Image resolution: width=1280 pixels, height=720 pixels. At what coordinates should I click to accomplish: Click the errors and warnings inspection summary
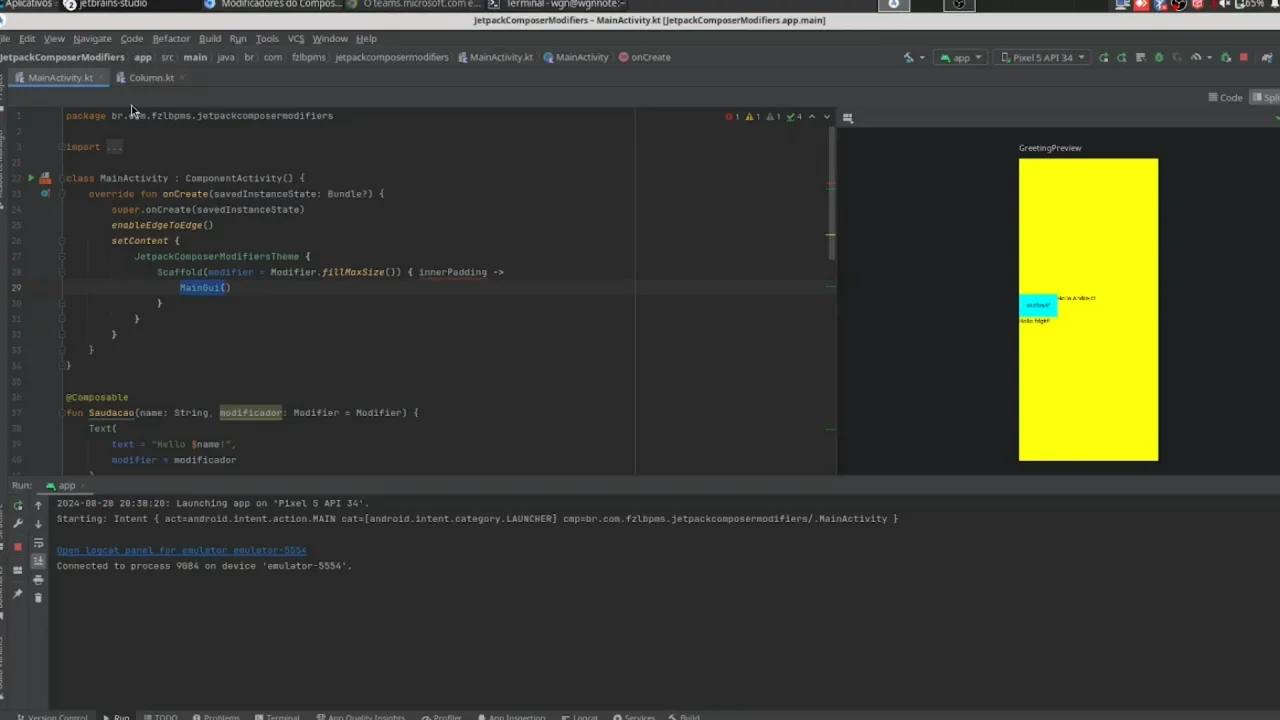pos(764,117)
